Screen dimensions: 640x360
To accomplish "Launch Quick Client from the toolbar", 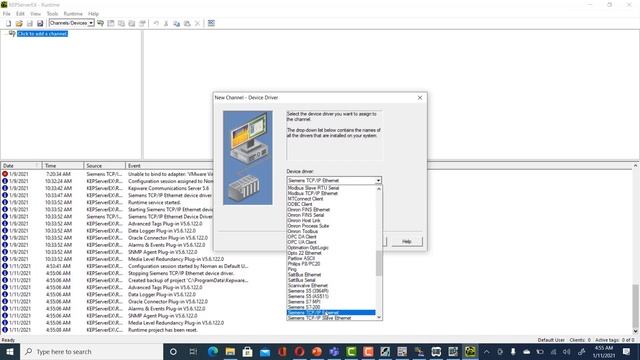I will click(211, 23).
